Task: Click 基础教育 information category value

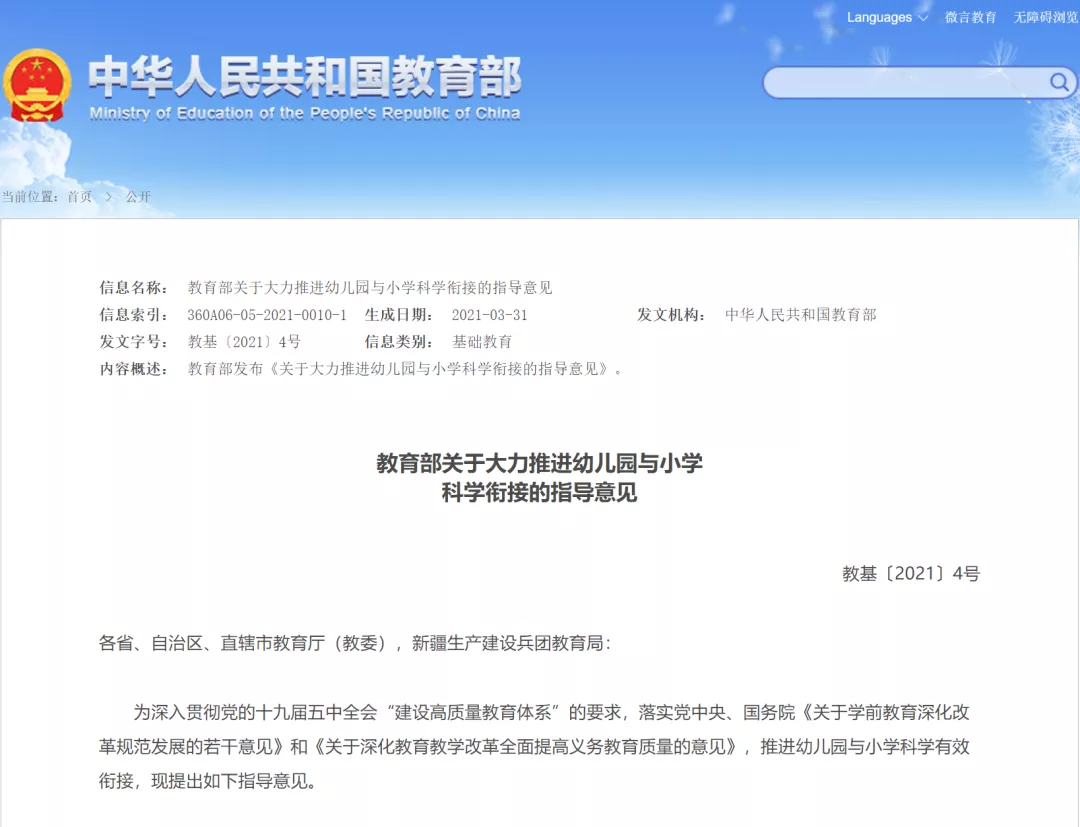Action: click(x=482, y=342)
